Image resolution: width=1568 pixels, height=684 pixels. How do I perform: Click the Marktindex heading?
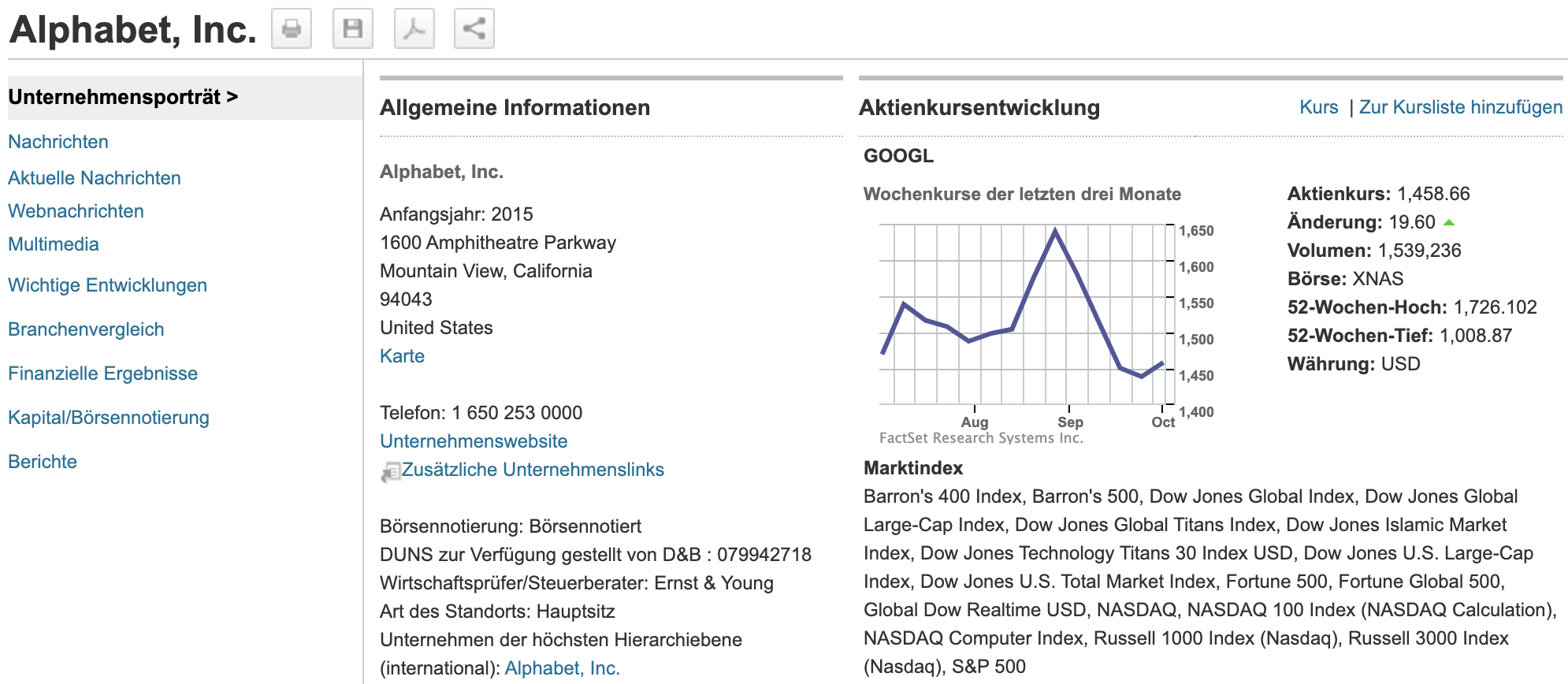[913, 468]
